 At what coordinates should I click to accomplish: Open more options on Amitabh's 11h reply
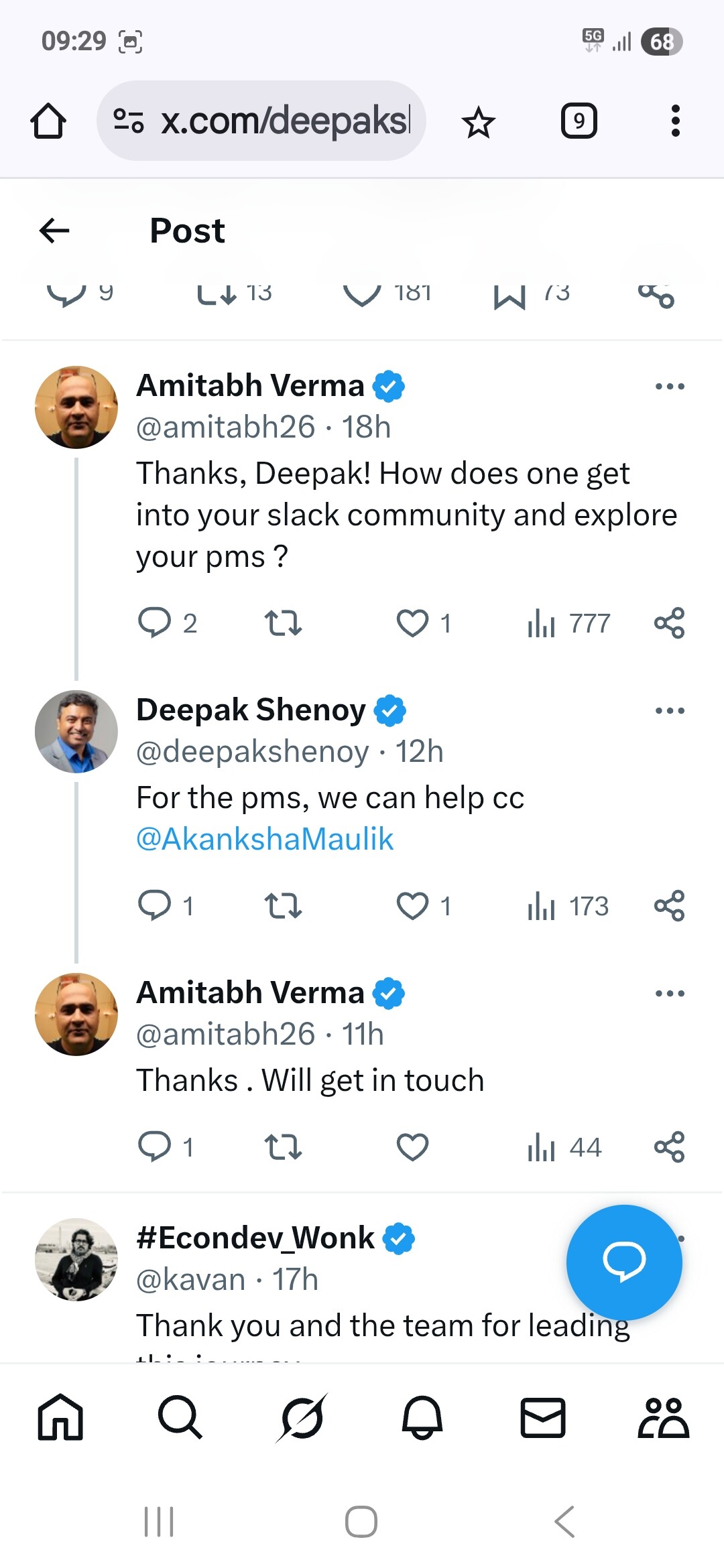click(x=670, y=994)
